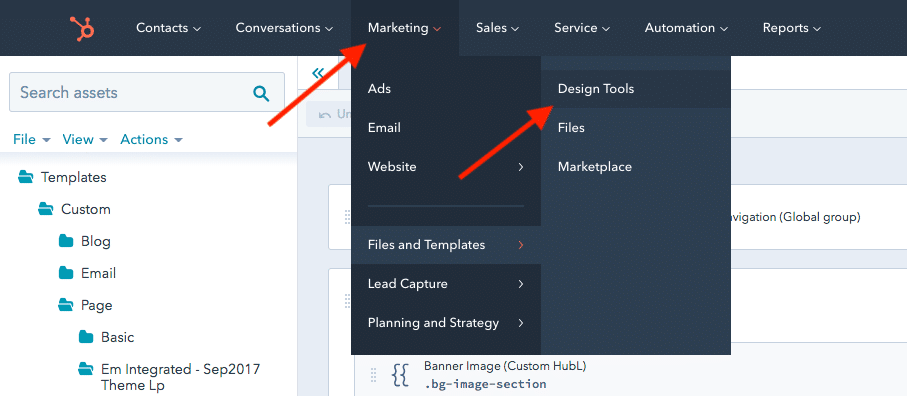Open the Automation menu
The width and height of the screenshot is (907, 396).
[686, 28]
